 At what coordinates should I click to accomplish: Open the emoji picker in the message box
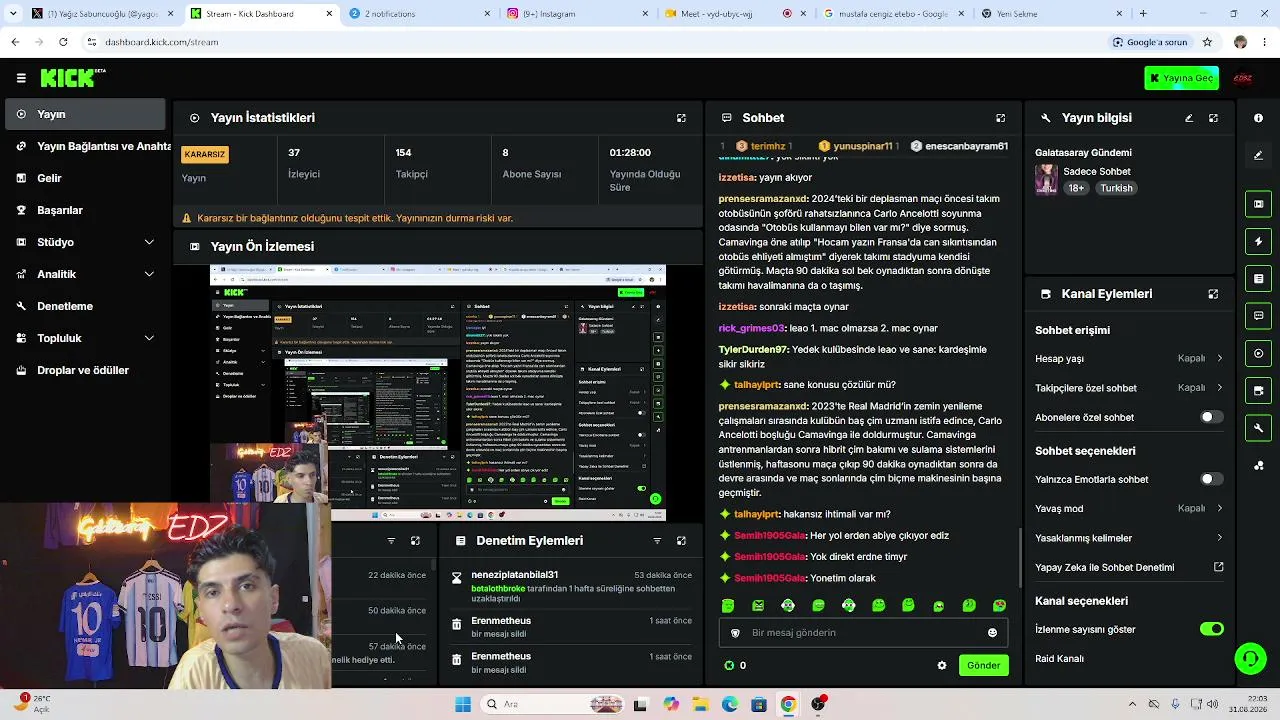tap(992, 633)
